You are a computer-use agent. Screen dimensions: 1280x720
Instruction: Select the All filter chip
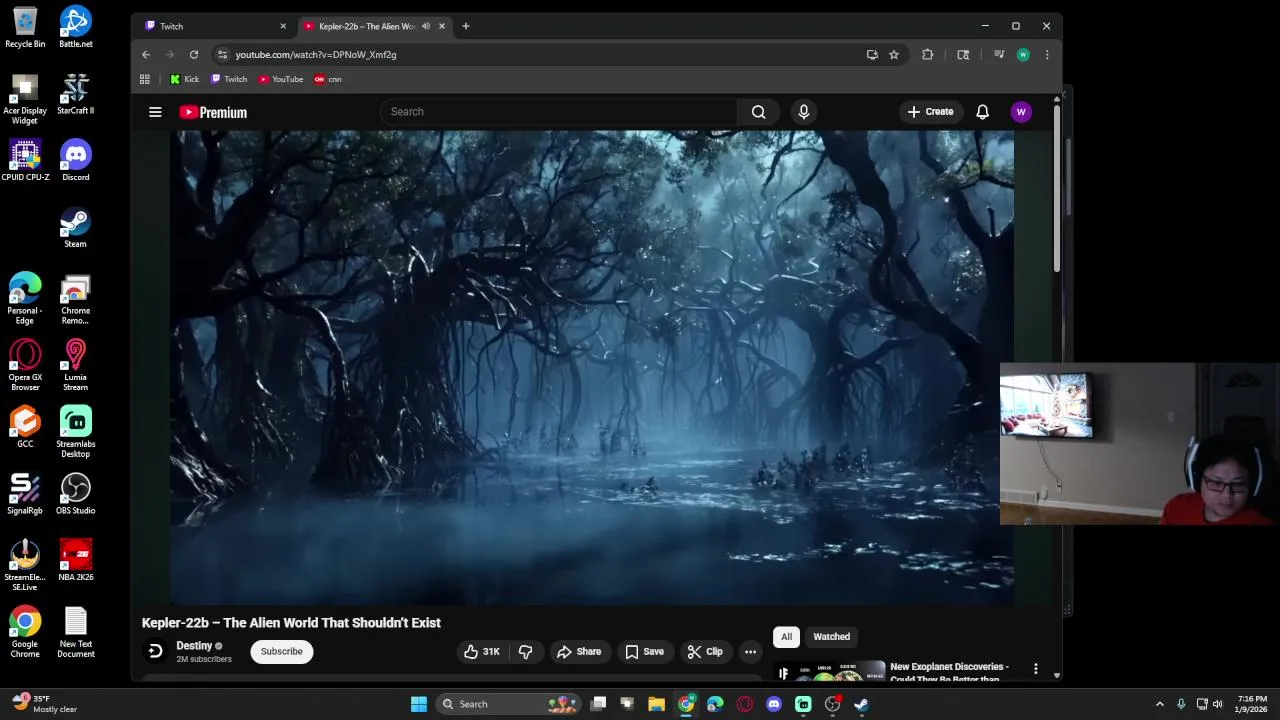(x=786, y=637)
